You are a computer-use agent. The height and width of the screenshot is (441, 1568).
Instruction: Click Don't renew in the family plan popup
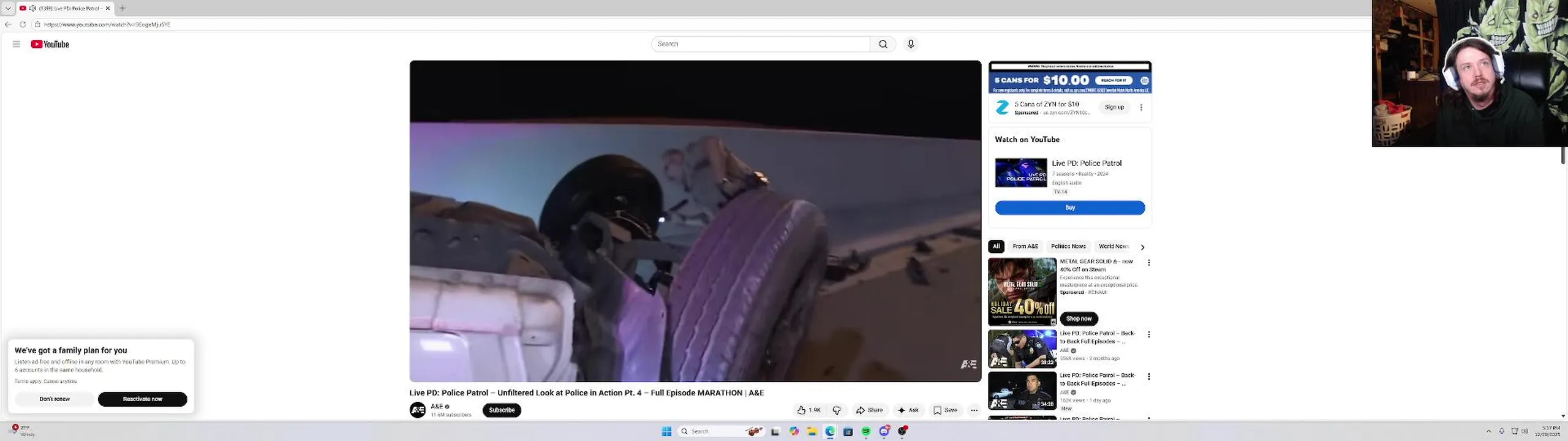click(x=55, y=399)
